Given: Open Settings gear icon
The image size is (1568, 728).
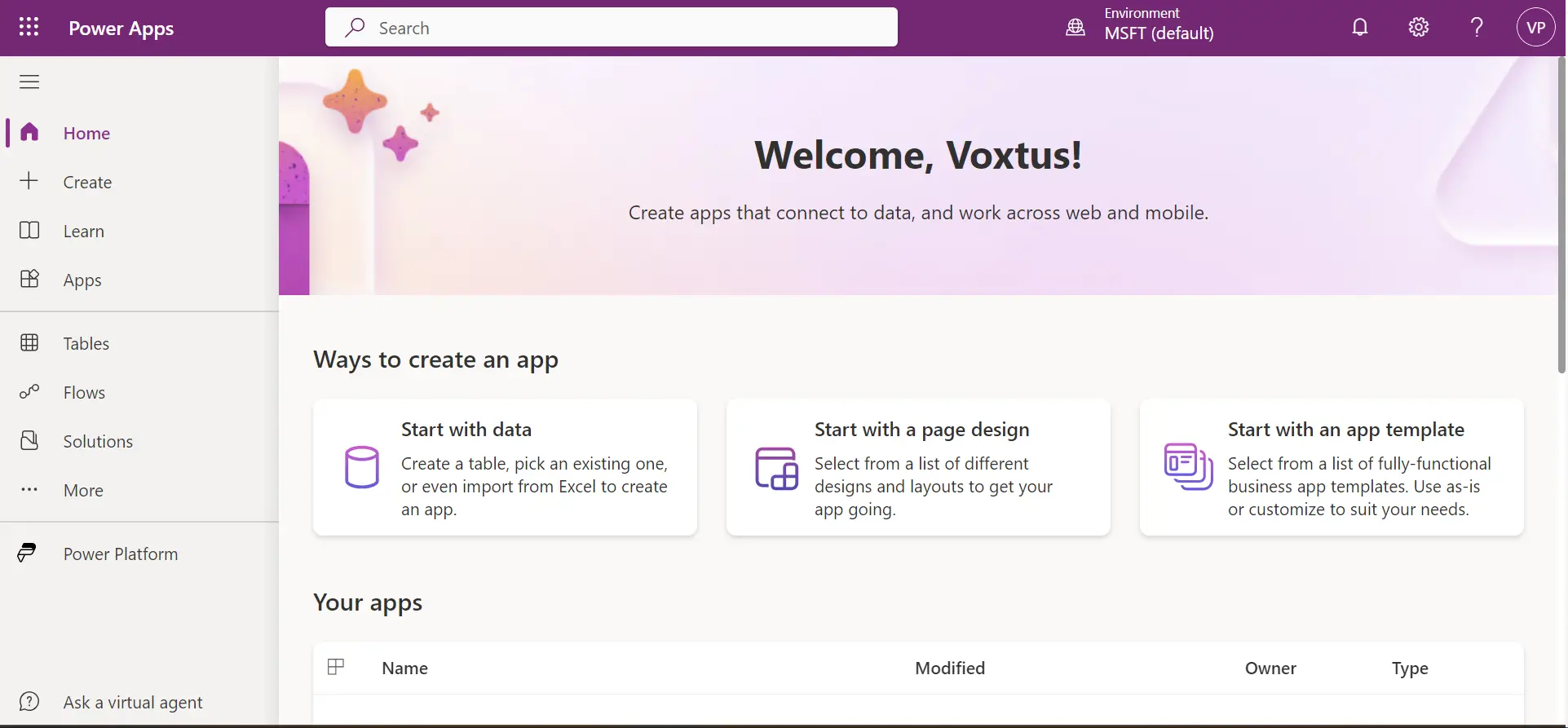Looking at the screenshot, I should pos(1419,28).
